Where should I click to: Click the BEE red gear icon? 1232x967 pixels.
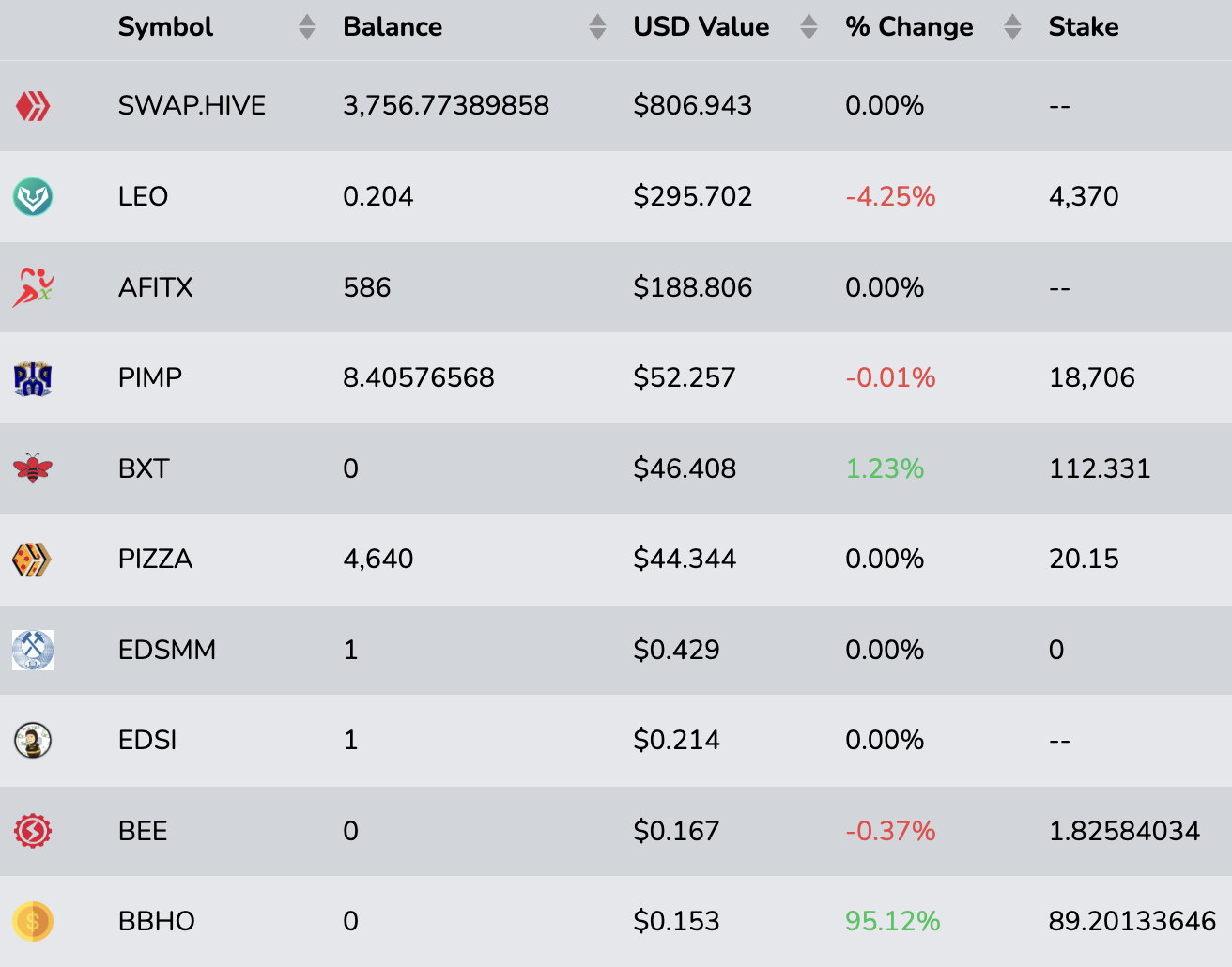(33, 831)
